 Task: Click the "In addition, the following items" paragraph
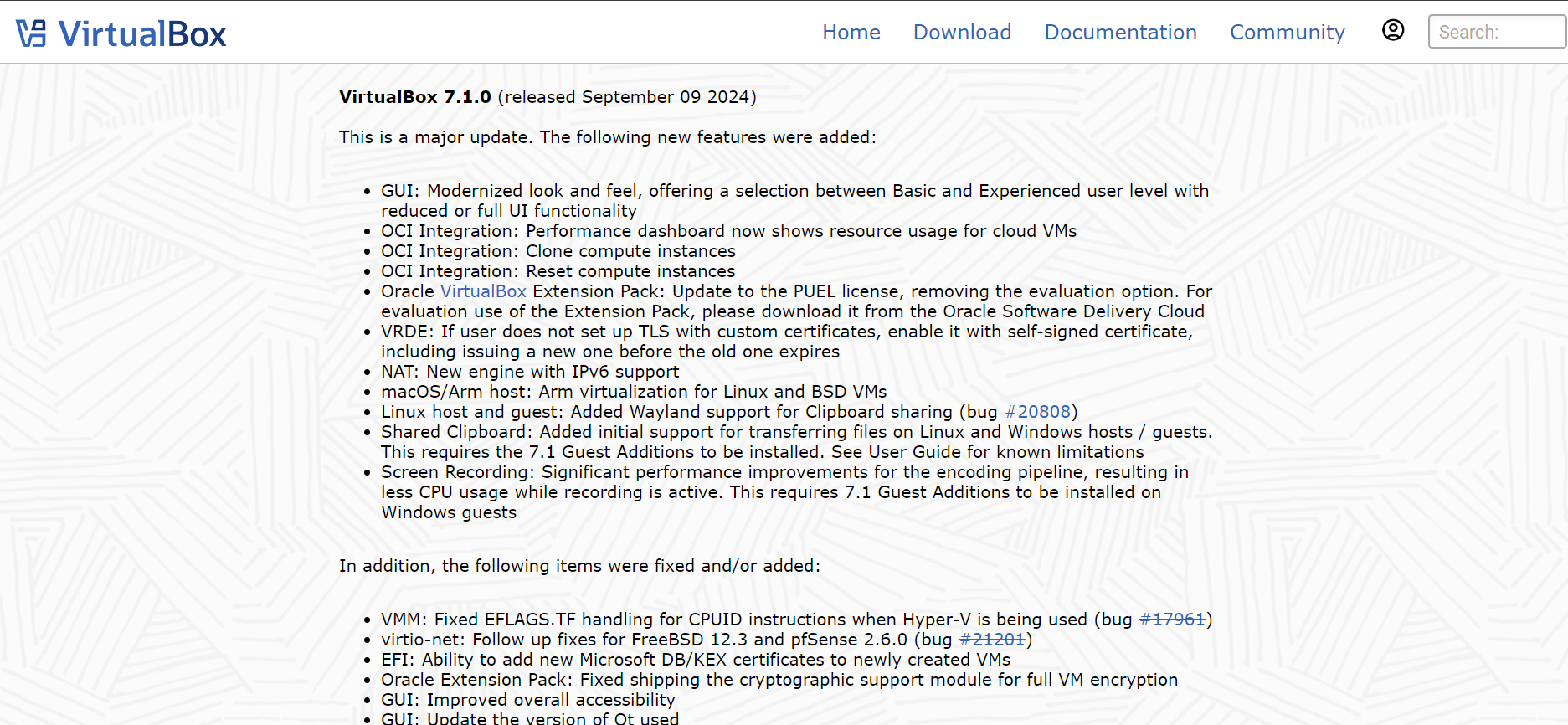pos(579,566)
